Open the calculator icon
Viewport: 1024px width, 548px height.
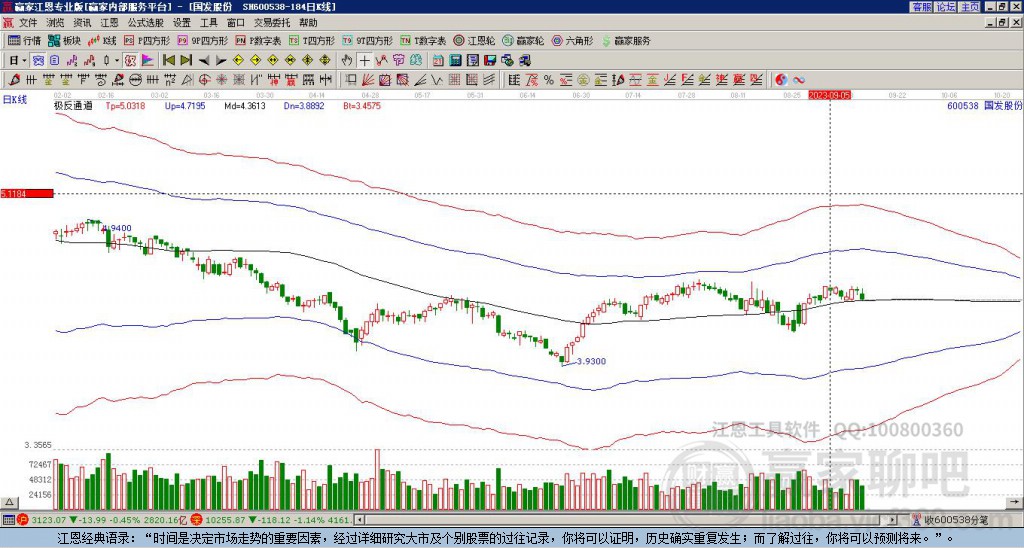tap(456, 60)
